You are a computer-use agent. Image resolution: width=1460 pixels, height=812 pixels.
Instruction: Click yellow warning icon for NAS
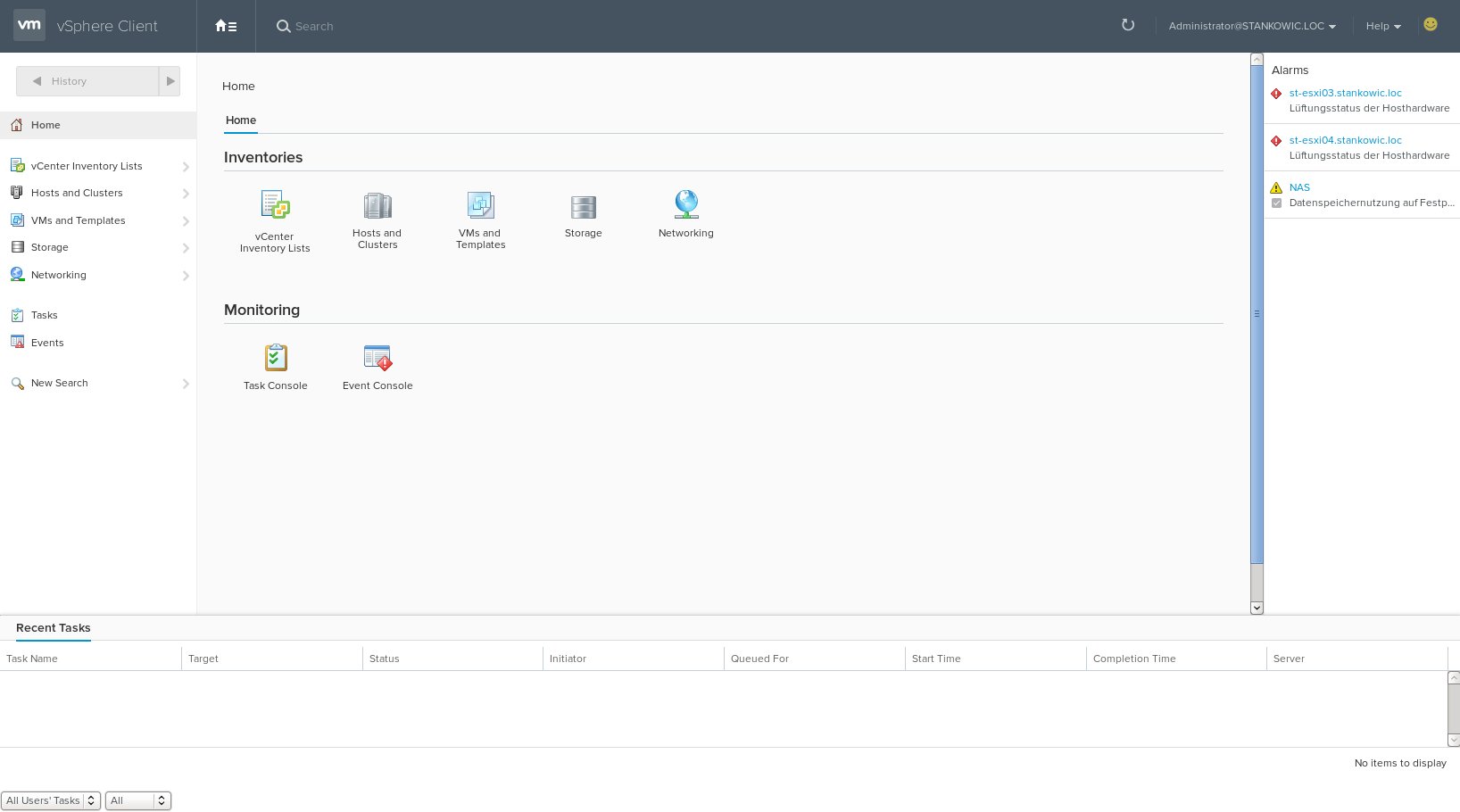(x=1276, y=187)
